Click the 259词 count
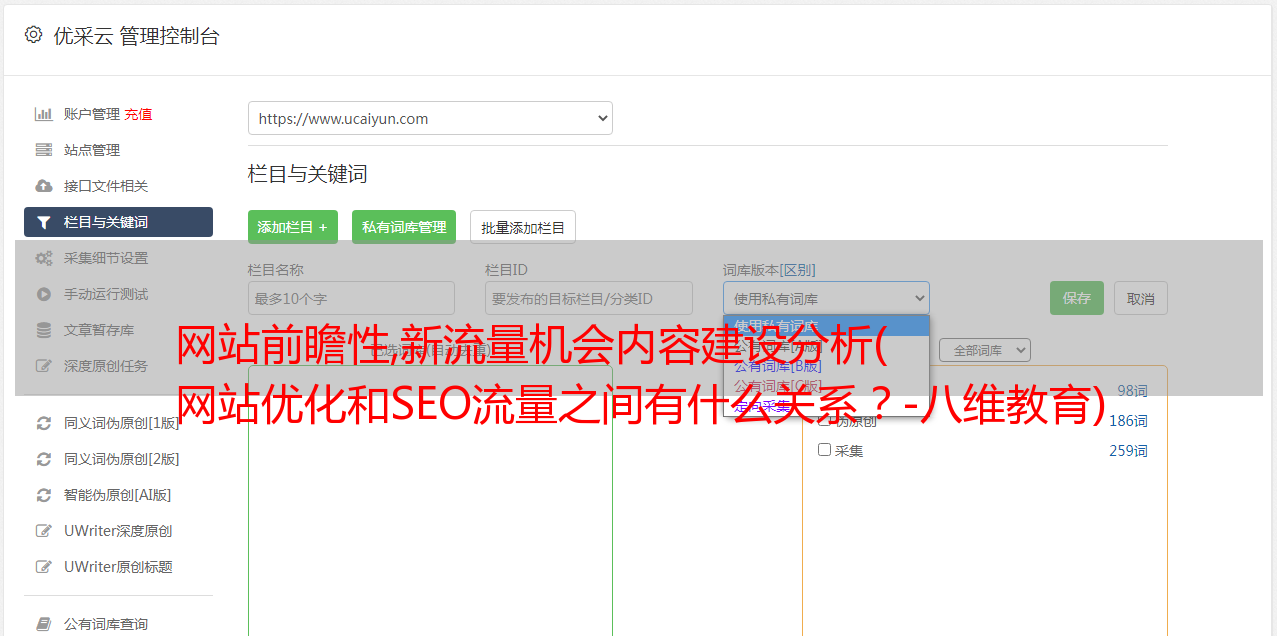This screenshot has width=1277, height=636. click(x=1128, y=451)
